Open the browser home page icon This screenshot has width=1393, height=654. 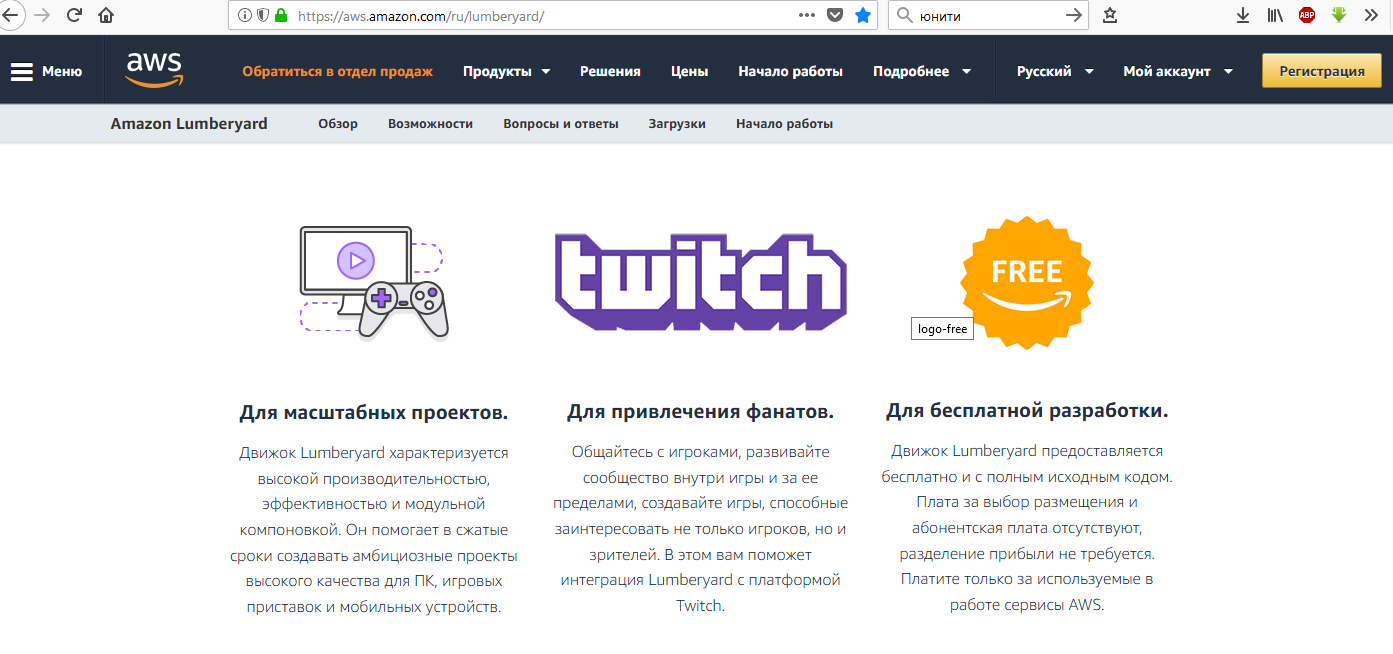tap(106, 15)
